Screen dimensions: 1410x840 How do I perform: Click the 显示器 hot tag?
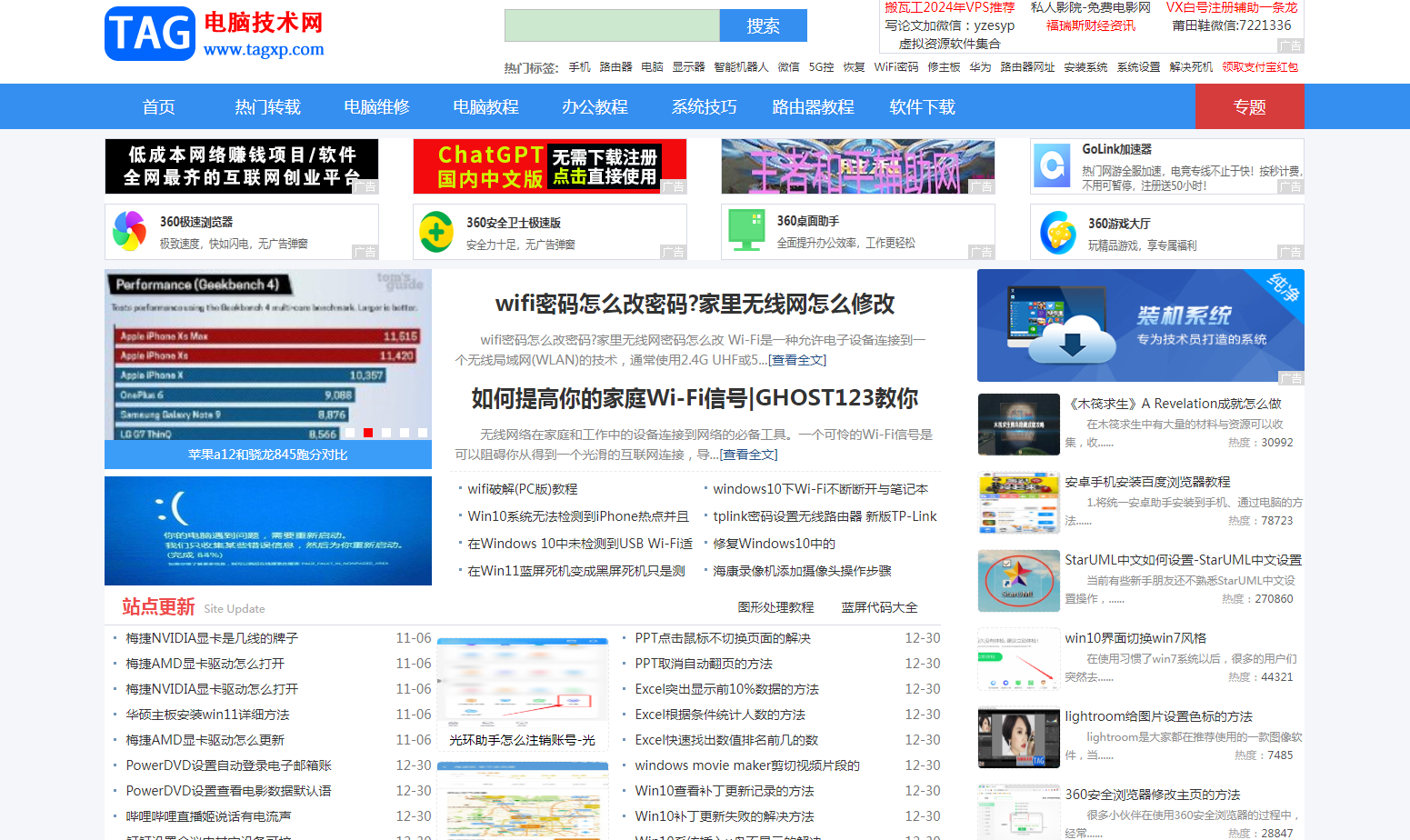[x=689, y=67]
